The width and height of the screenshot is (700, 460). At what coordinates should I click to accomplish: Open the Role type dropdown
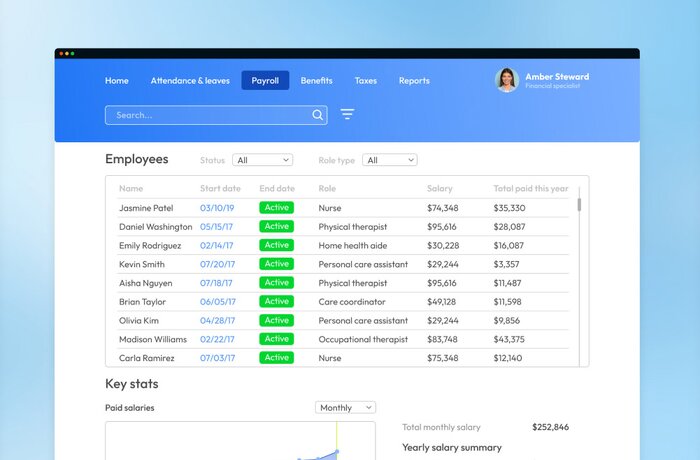point(389,160)
